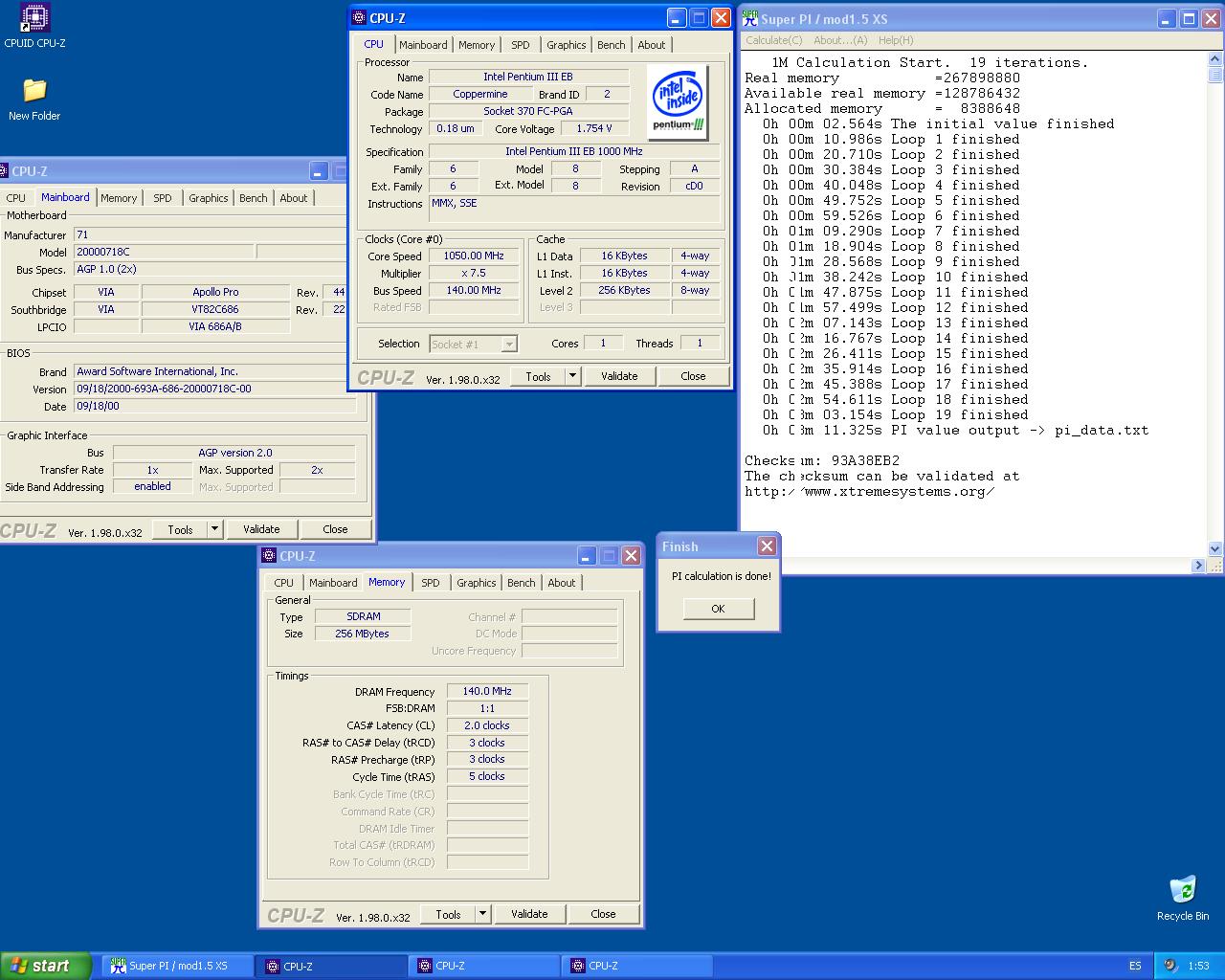1225x980 pixels.
Task: Click the CPU-Z Mainboard window title icon
Action: (x=4, y=171)
